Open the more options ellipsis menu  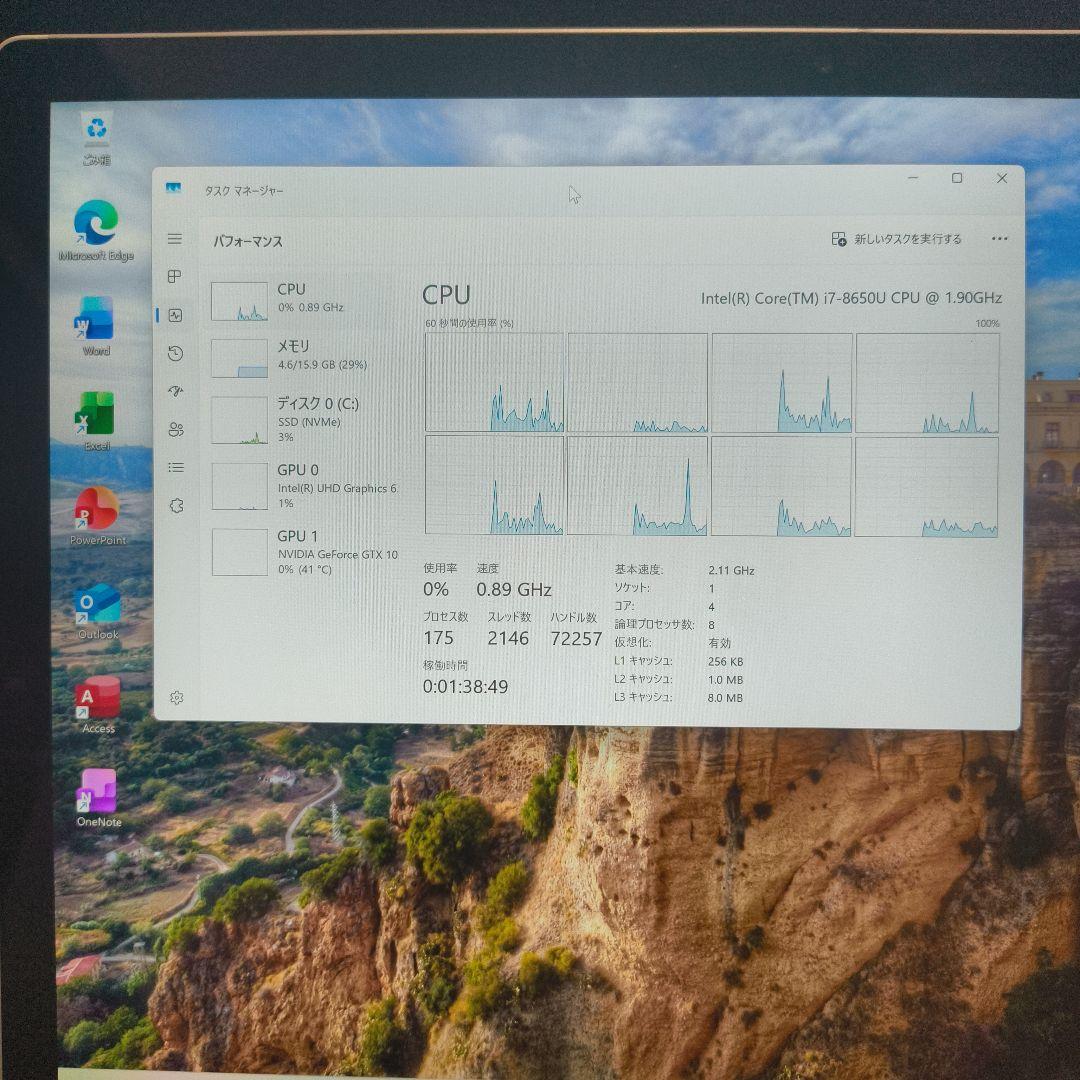coord(1000,239)
